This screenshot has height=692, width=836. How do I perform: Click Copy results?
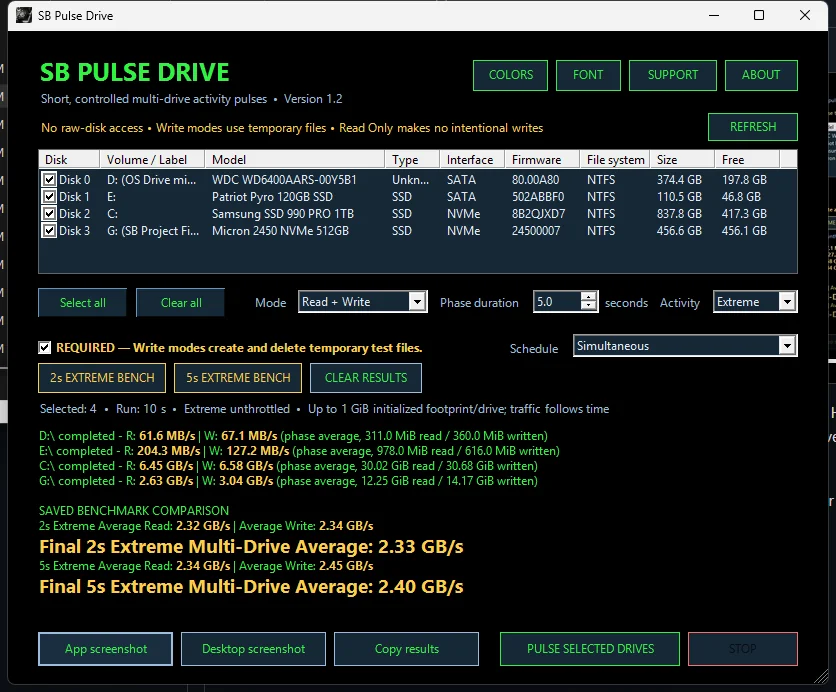tap(406, 649)
